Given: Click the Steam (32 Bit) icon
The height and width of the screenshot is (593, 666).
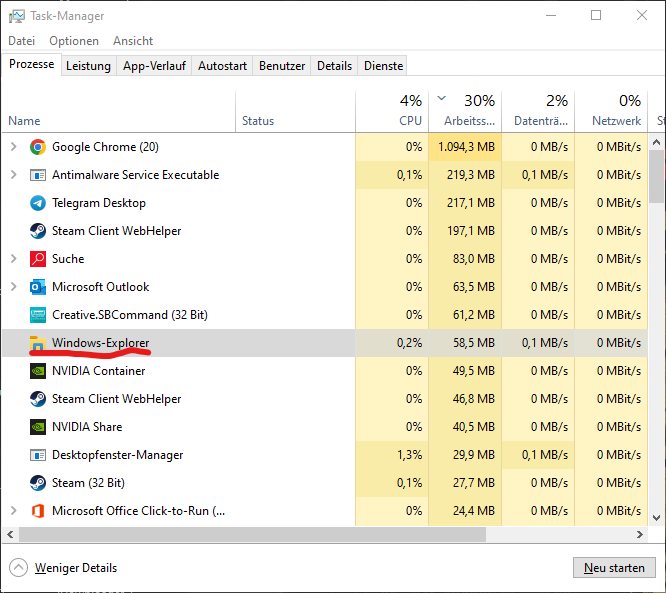Looking at the screenshot, I should click(38, 483).
